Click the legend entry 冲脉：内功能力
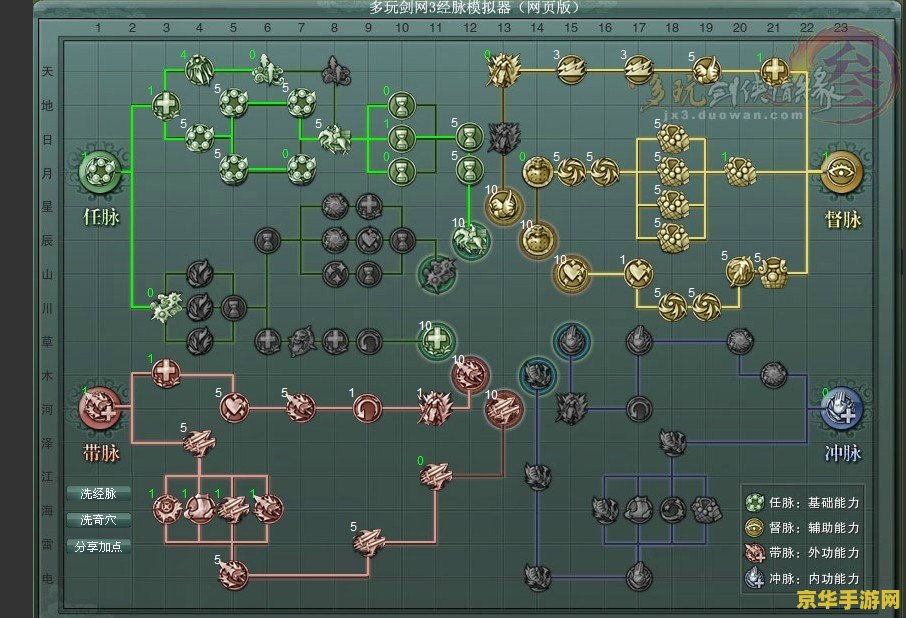 coord(803,578)
